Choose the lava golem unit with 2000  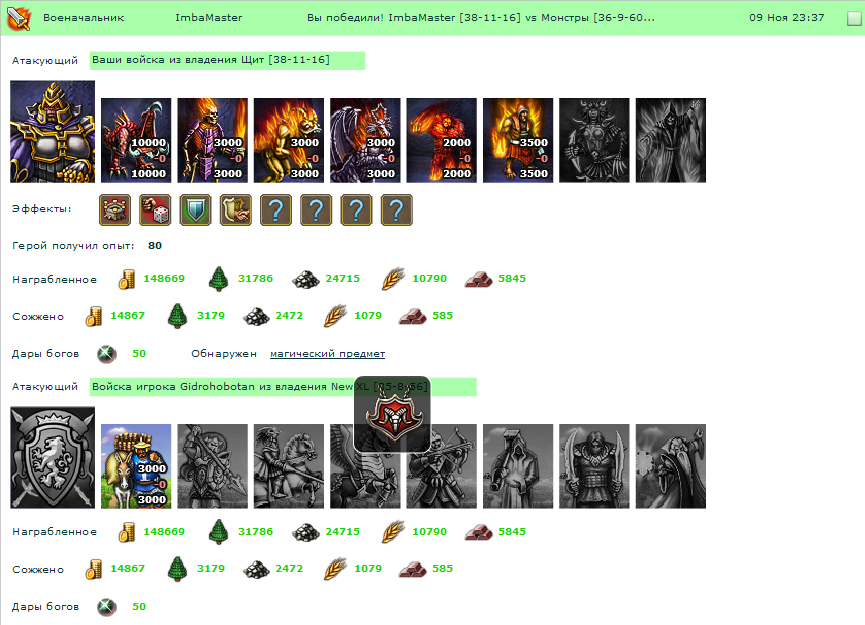pos(441,140)
